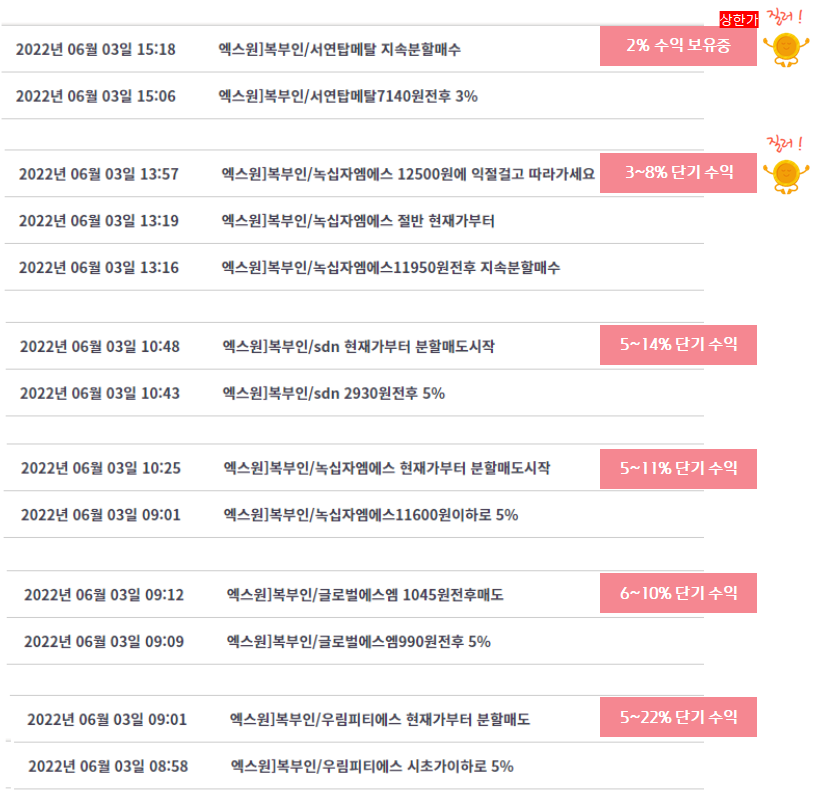Image resolution: width=818 pixels, height=794 pixels.
Task: Select the 녹십자엠에스11600원이하로 5% row
Action: [x=354, y=514]
